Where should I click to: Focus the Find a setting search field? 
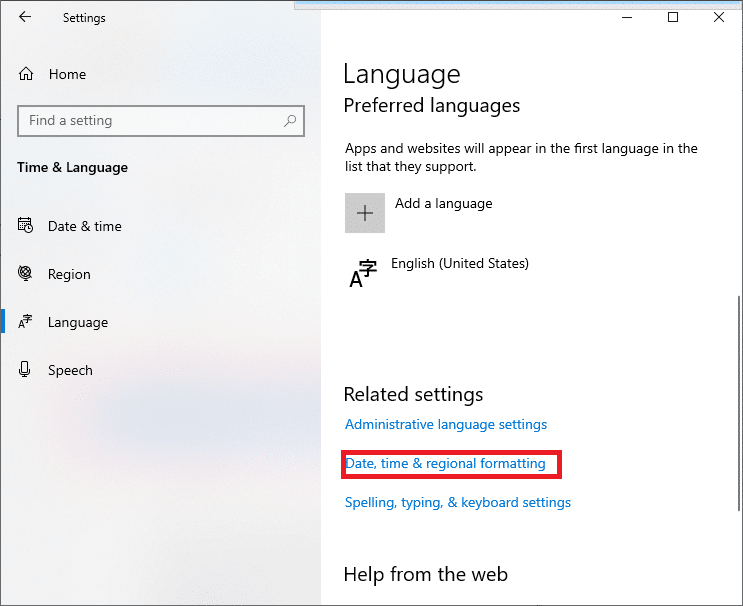[x=150, y=121]
